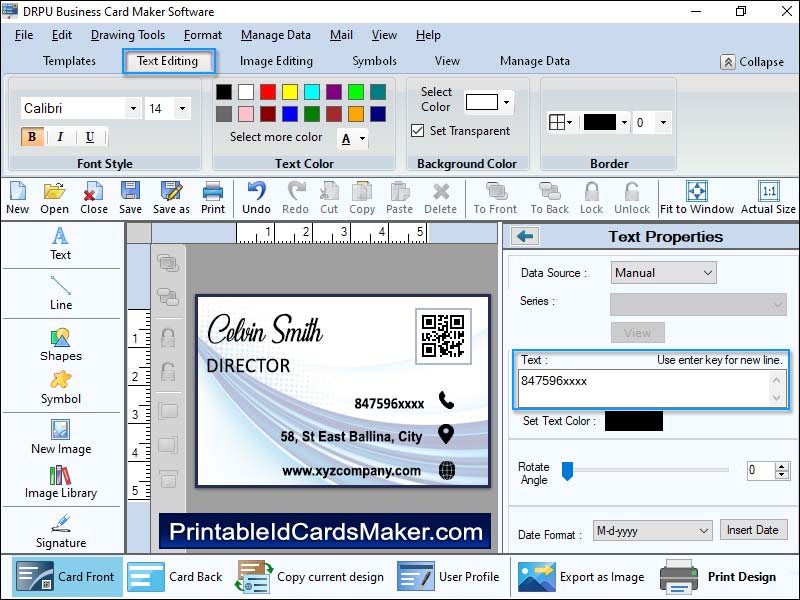Open the Image Library

pos(60,481)
